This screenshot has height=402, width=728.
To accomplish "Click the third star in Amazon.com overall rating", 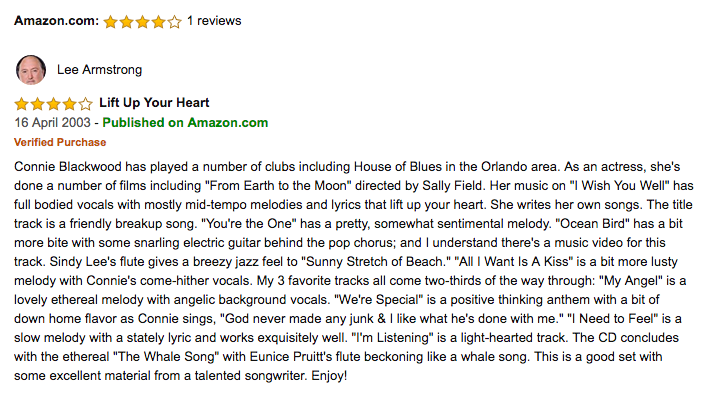I will (x=143, y=22).
